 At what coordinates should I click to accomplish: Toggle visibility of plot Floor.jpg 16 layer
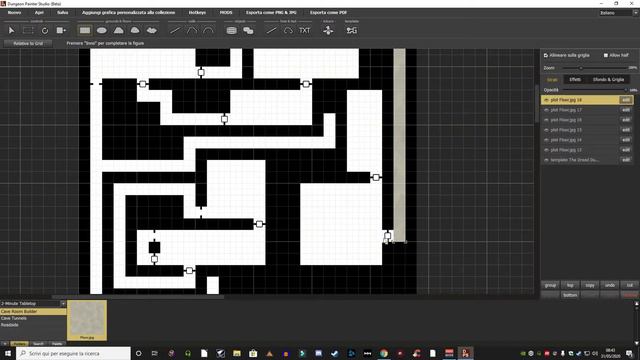[x=546, y=120]
